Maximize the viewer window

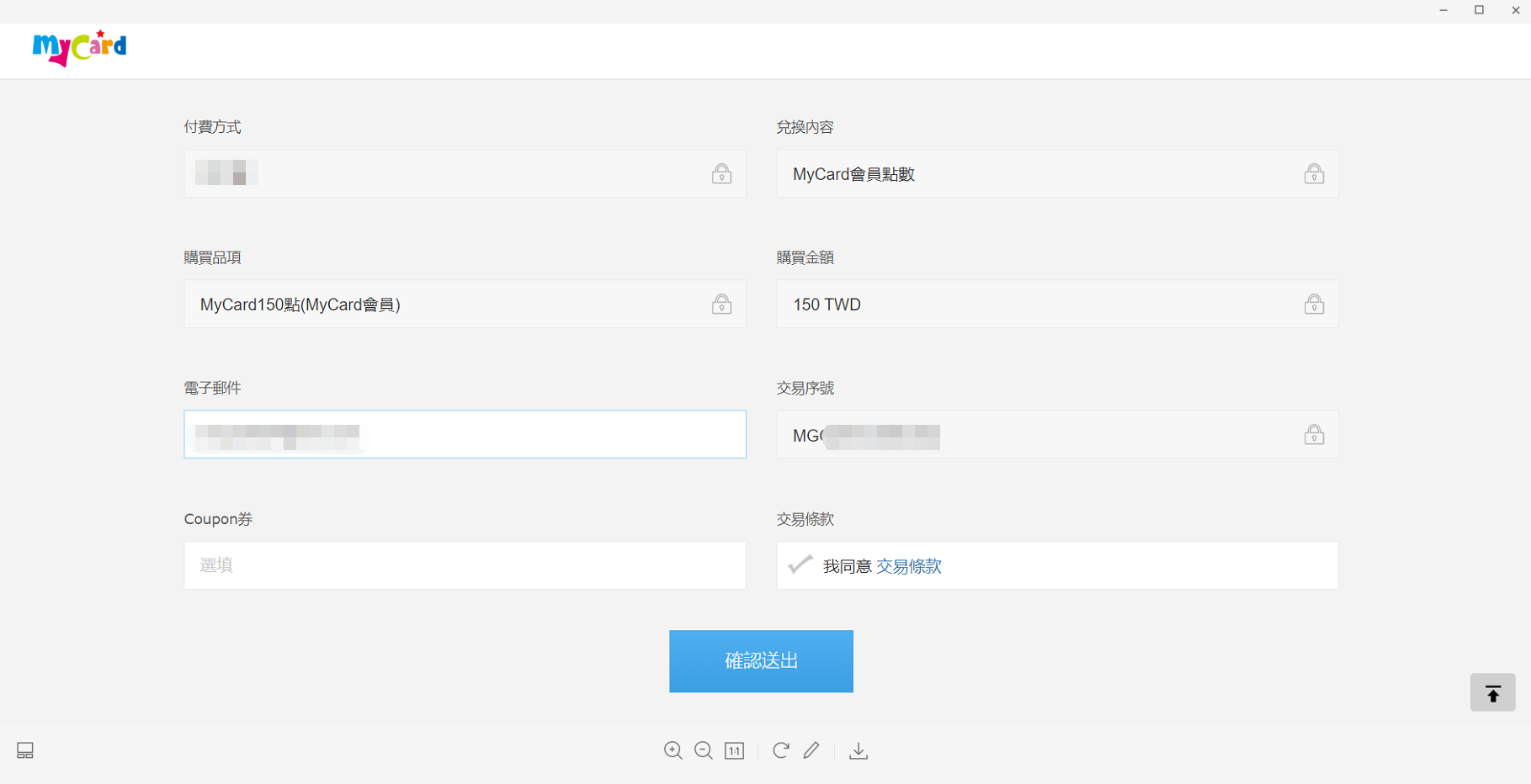click(1480, 10)
